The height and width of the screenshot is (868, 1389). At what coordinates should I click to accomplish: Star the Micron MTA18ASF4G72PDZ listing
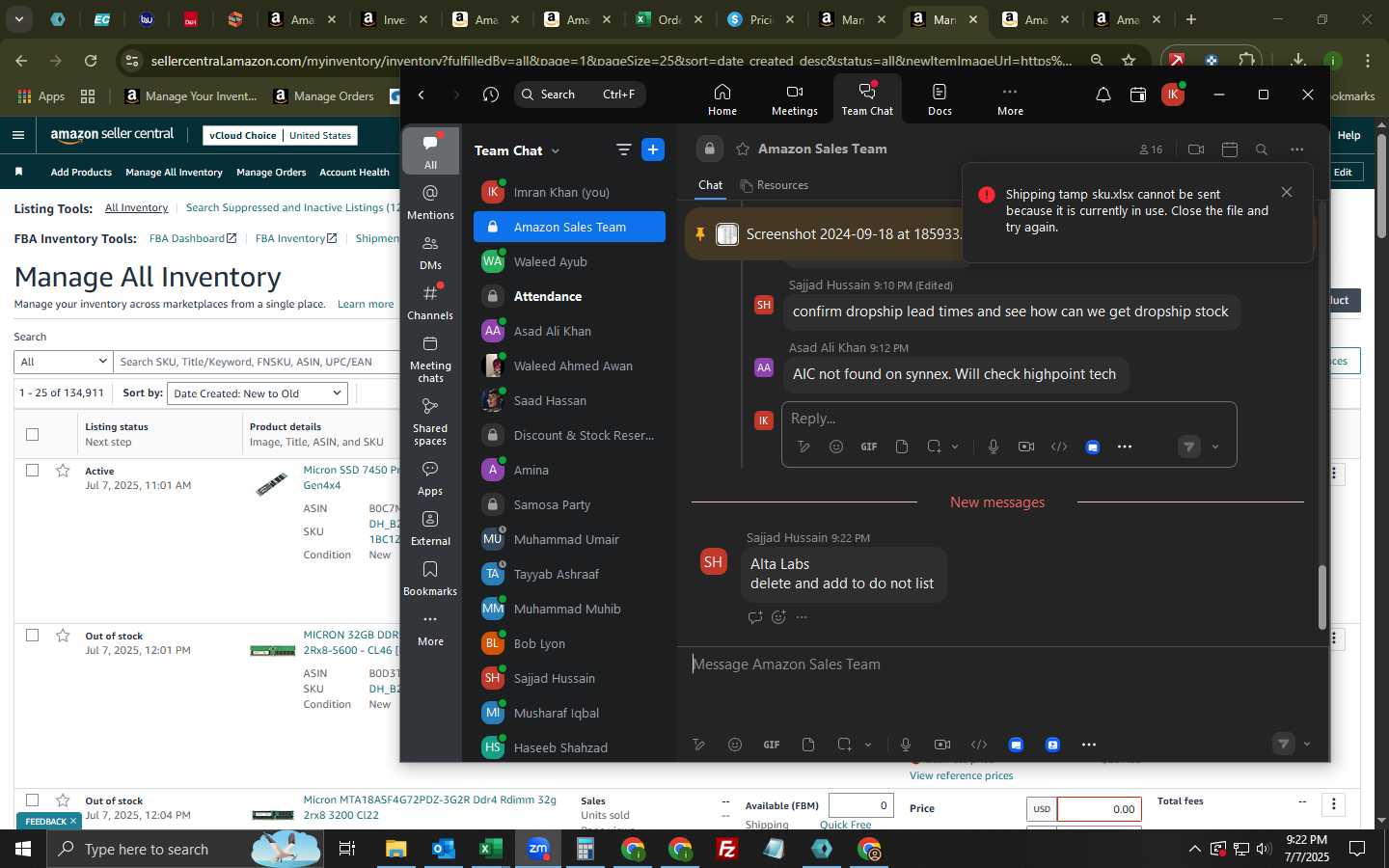(63, 800)
